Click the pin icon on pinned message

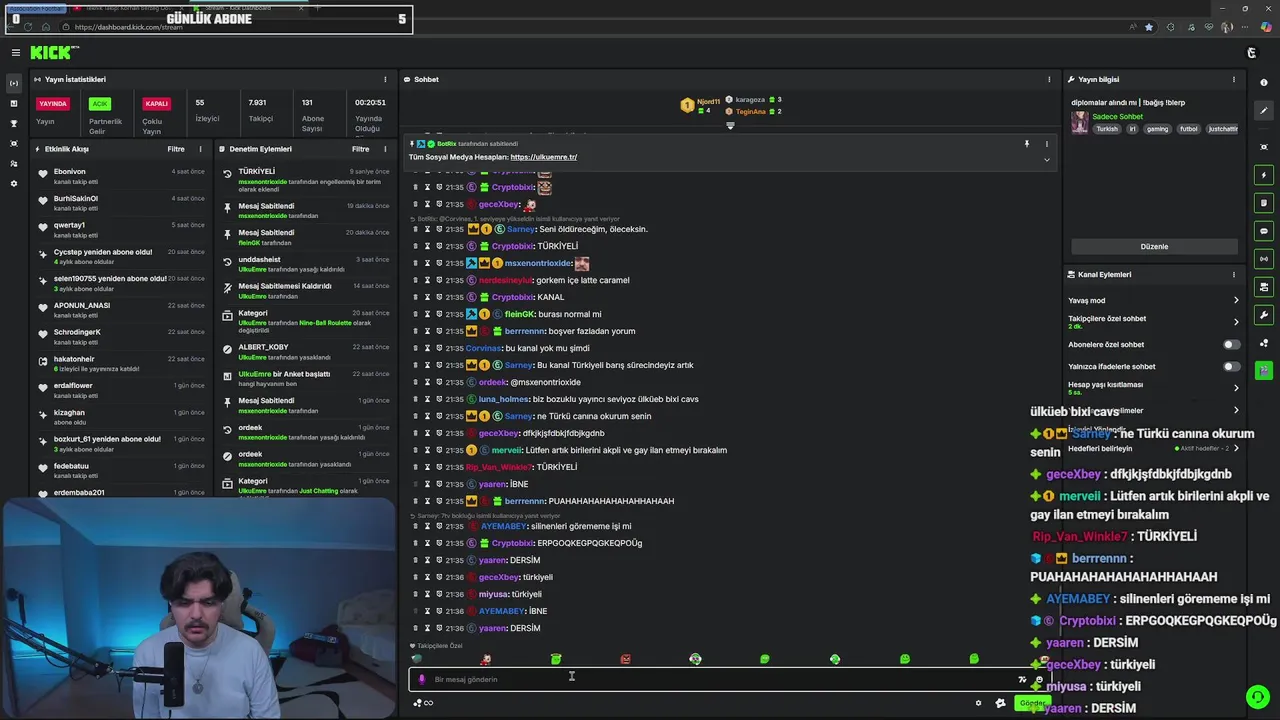[x=1026, y=144]
